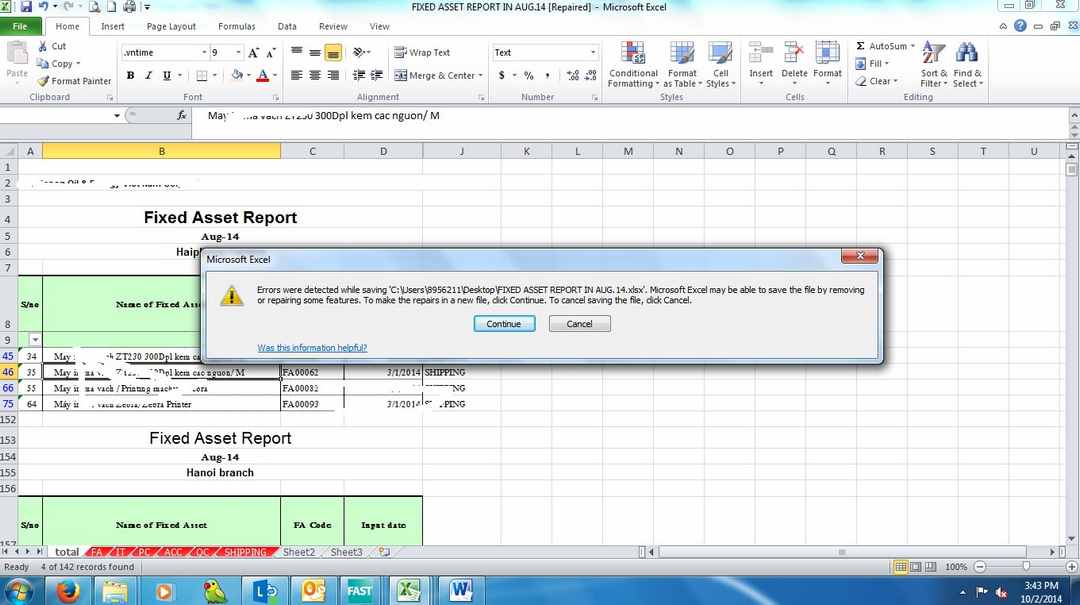Open the filter dropdown in row 9
Image resolution: width=1080 pixels, height=605 pixels.
point(34,340)
